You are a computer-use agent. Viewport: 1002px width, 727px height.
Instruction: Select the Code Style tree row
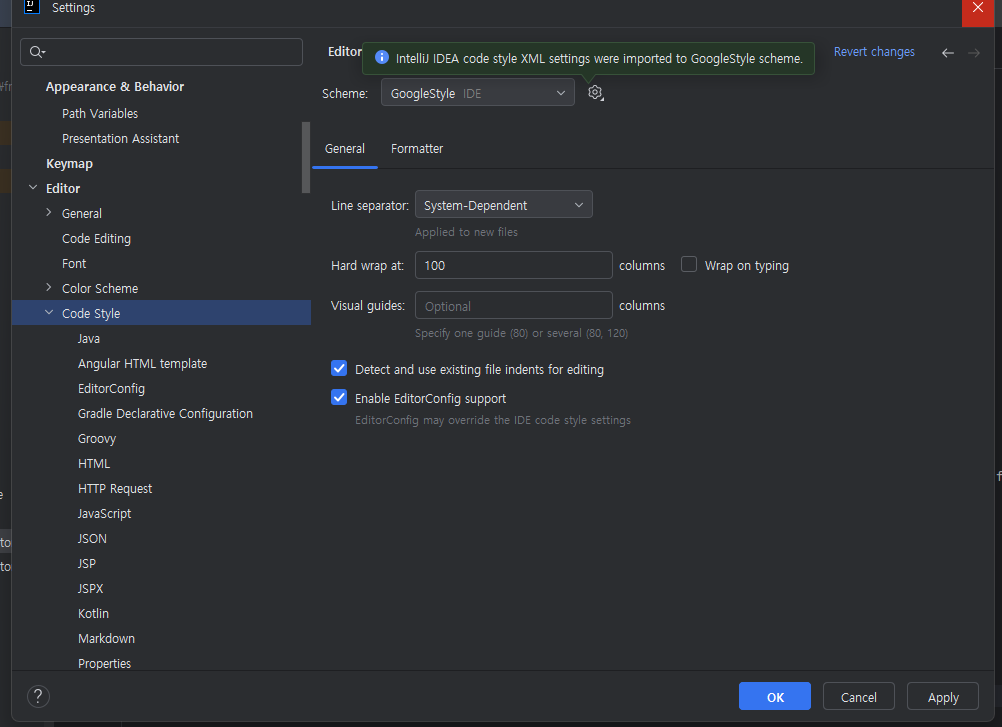[161, 313]
